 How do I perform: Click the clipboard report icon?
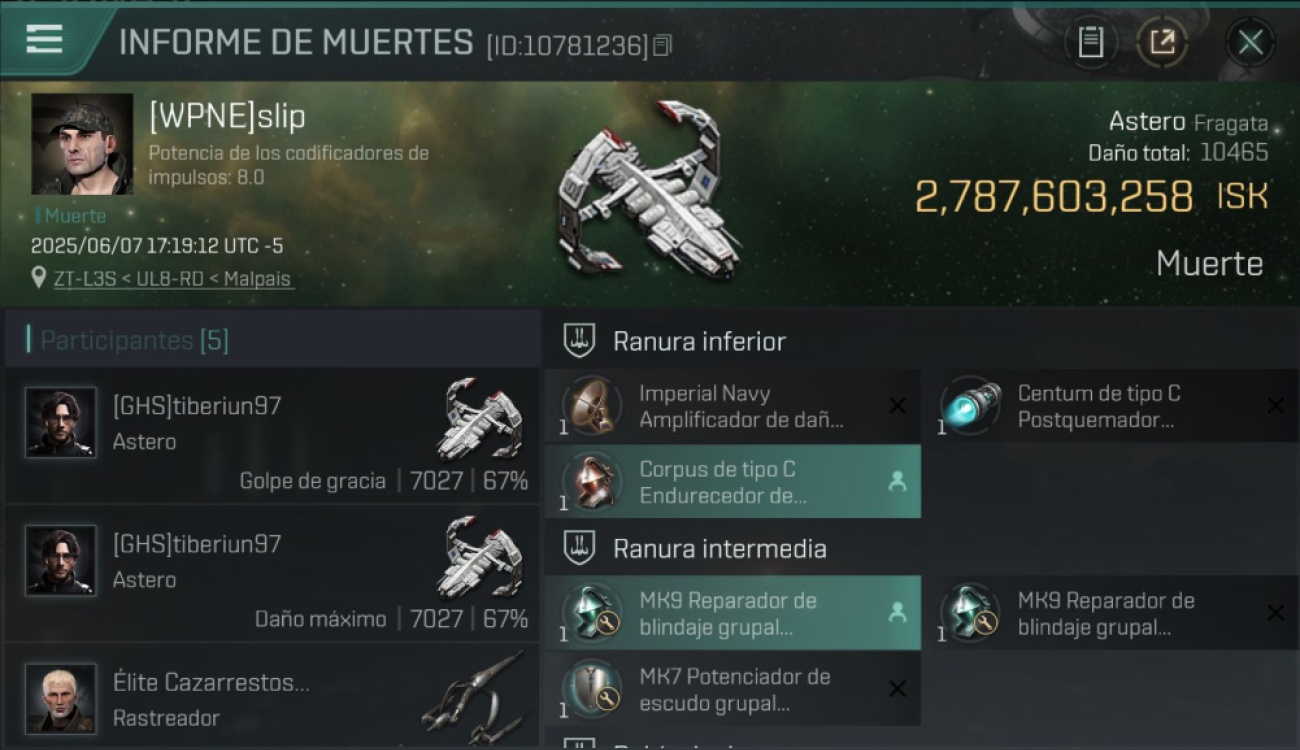1090,42
